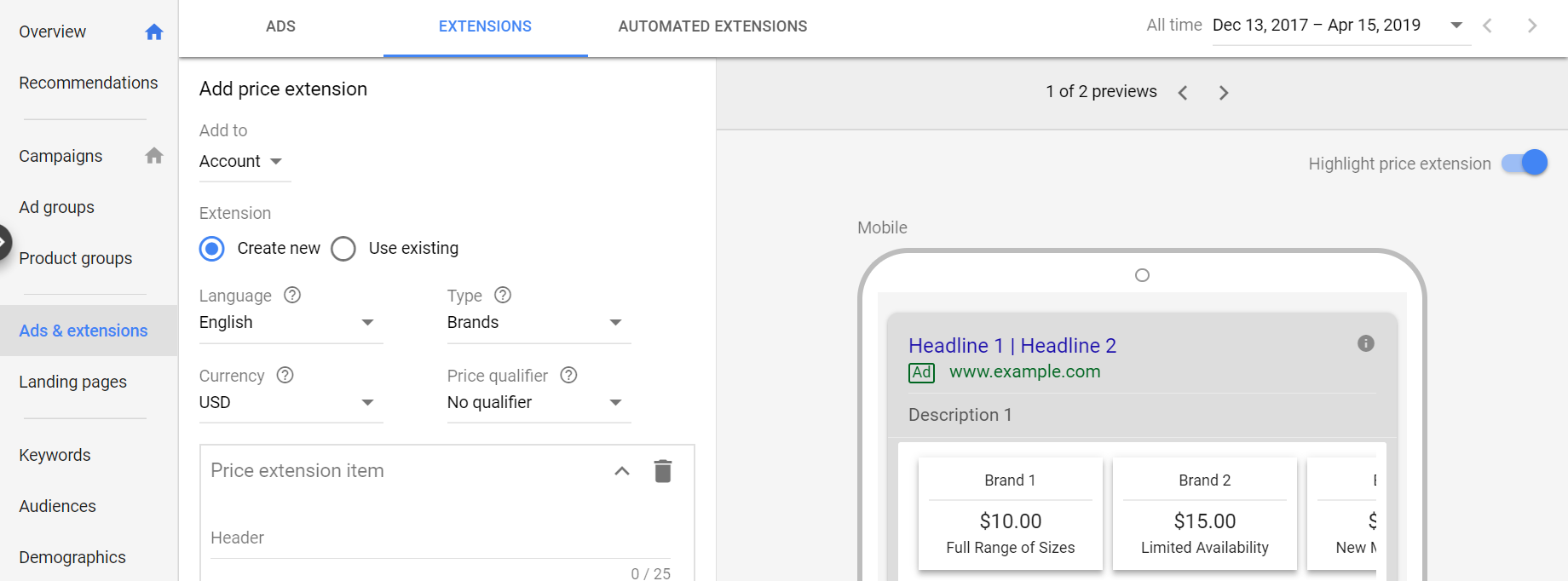Open Currency help question mark
The width and height of the screenshot is (1568, 581).
click(285, 375)
